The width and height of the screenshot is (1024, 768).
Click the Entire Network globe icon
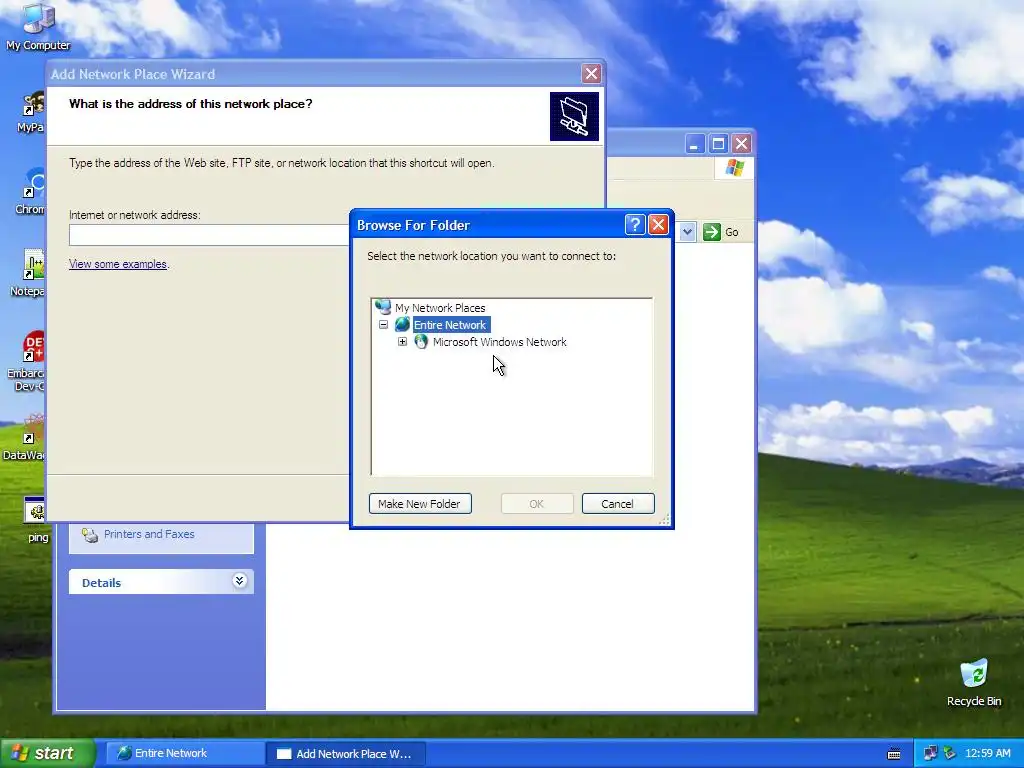point(402,325)
